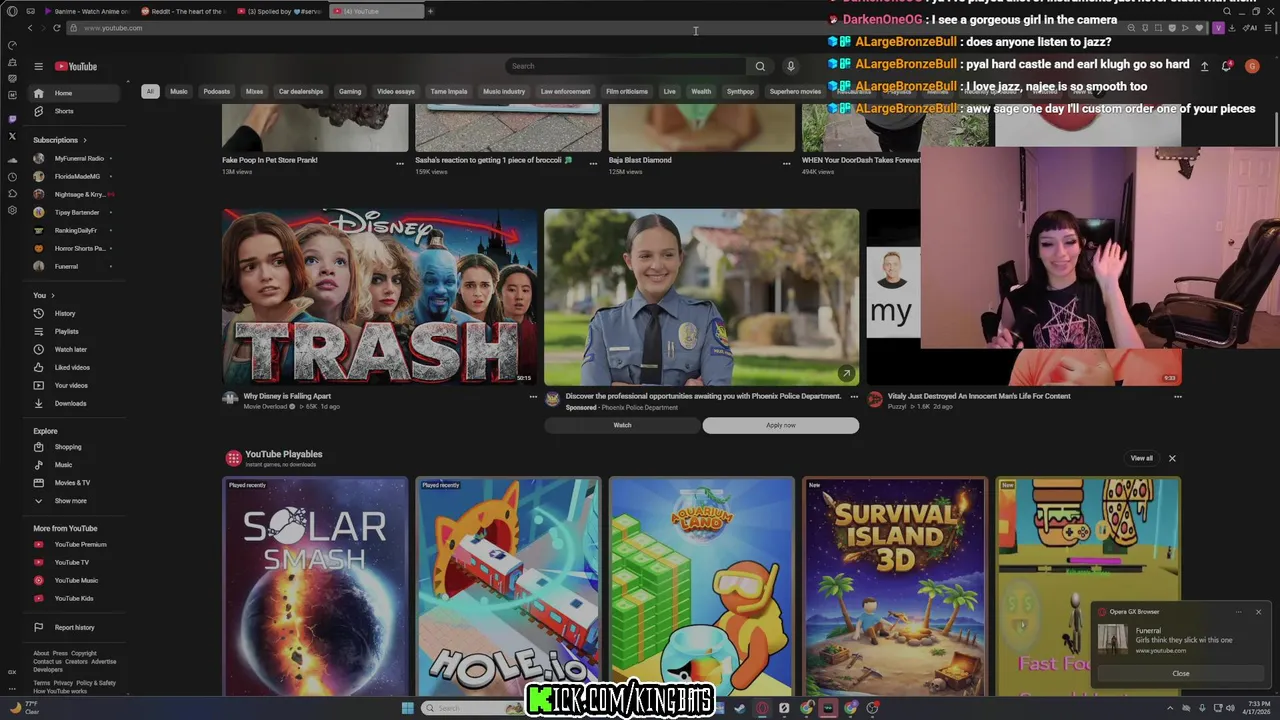Open options menu on Phoenix Police ad
Screen dimensions: 1280x720
pyautogui.click(x=853, y=396)
